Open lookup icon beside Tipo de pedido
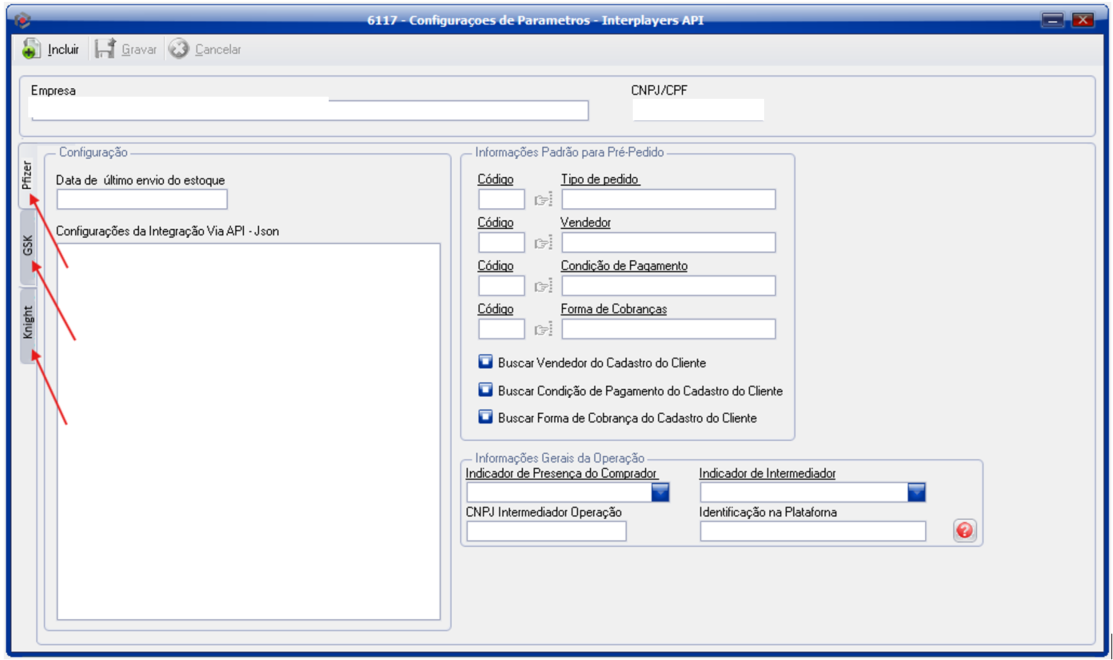Image resolution: width=1113 pixels, height=660 pixels. pyautogui.click(x=543, y=200)
